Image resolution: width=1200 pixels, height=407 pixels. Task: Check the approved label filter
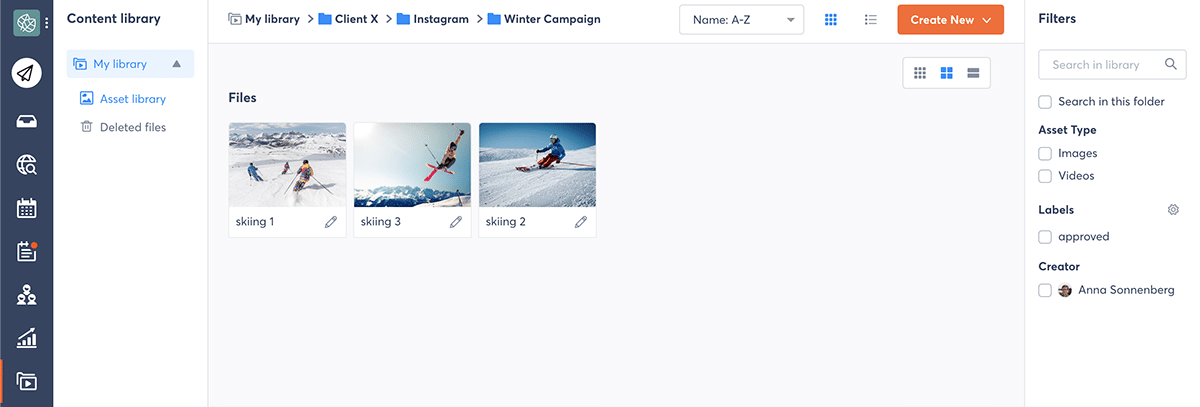tap(1045, 237)
